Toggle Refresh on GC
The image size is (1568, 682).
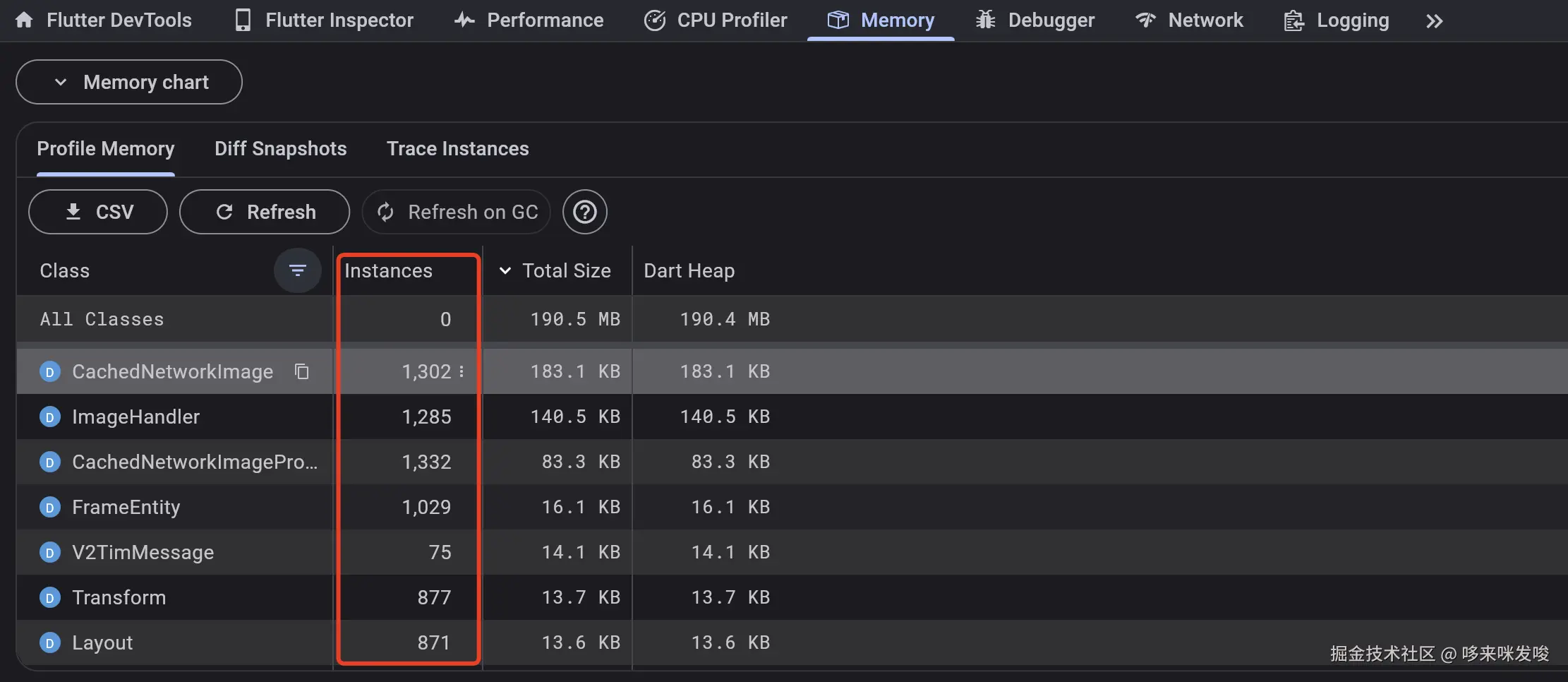(x=457, y=212)
